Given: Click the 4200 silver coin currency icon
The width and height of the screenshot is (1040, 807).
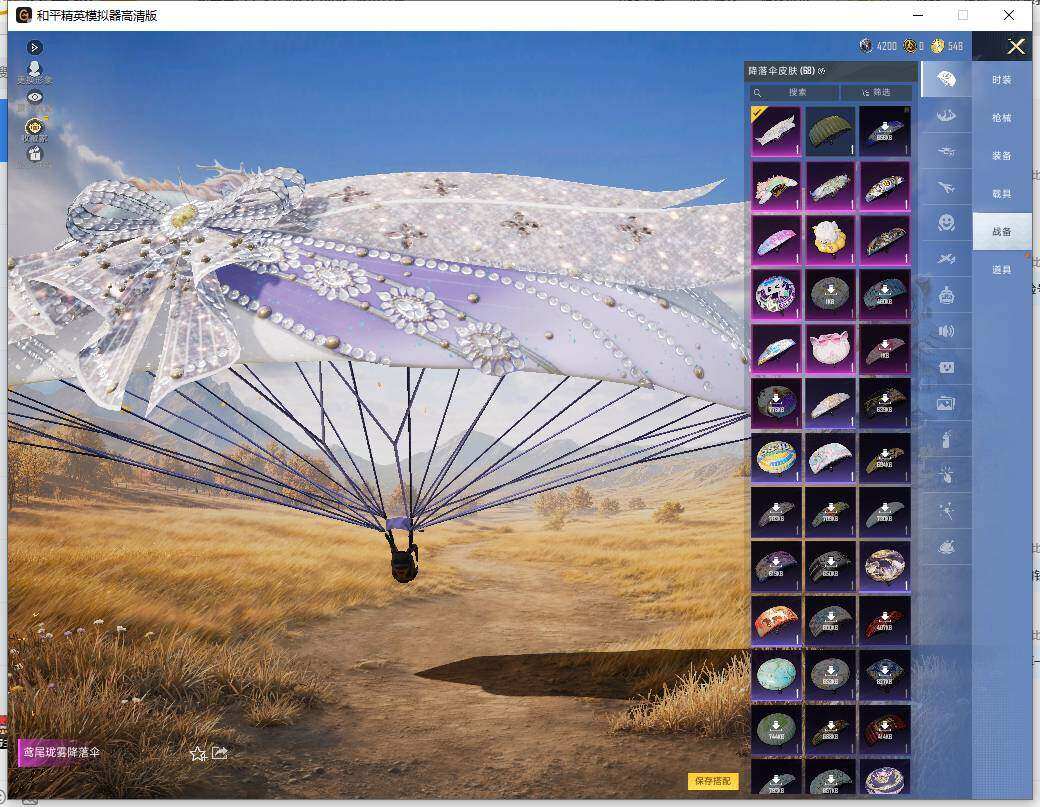Looking at the screenshot, I should tap(866, 46).
